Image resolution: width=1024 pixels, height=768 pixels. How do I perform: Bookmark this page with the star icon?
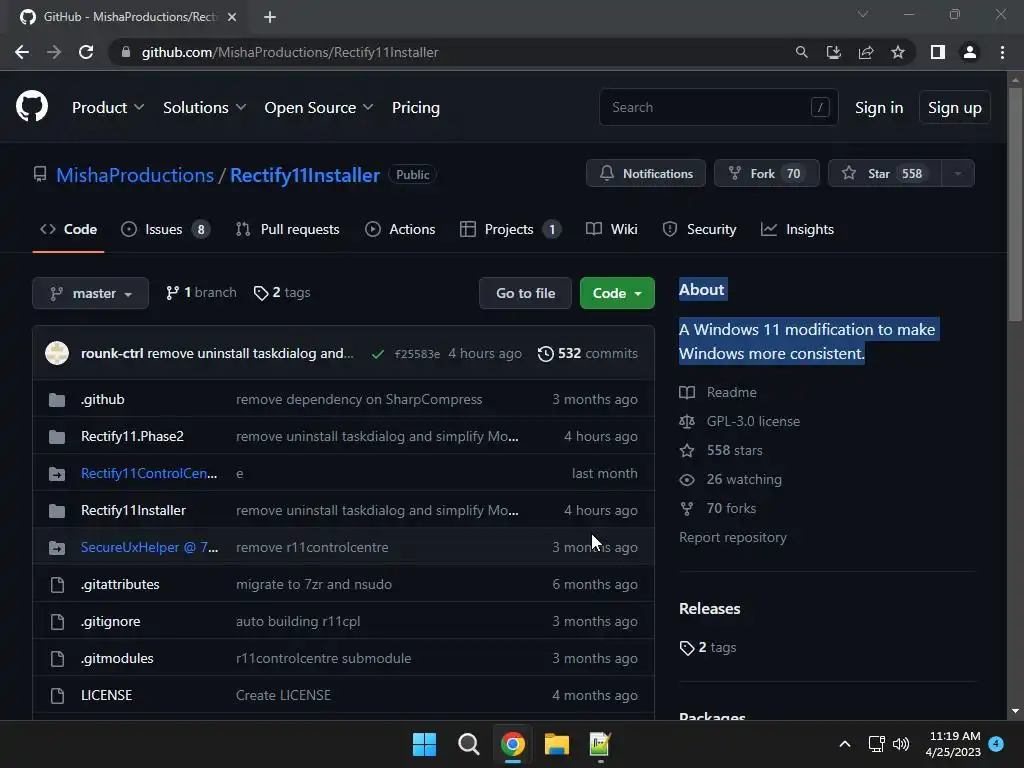click(898, 52)
